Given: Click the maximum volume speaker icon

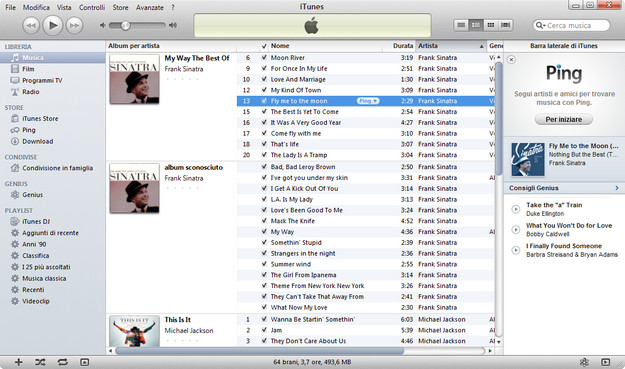Looking at the screenshot, I should pos(173,25).
